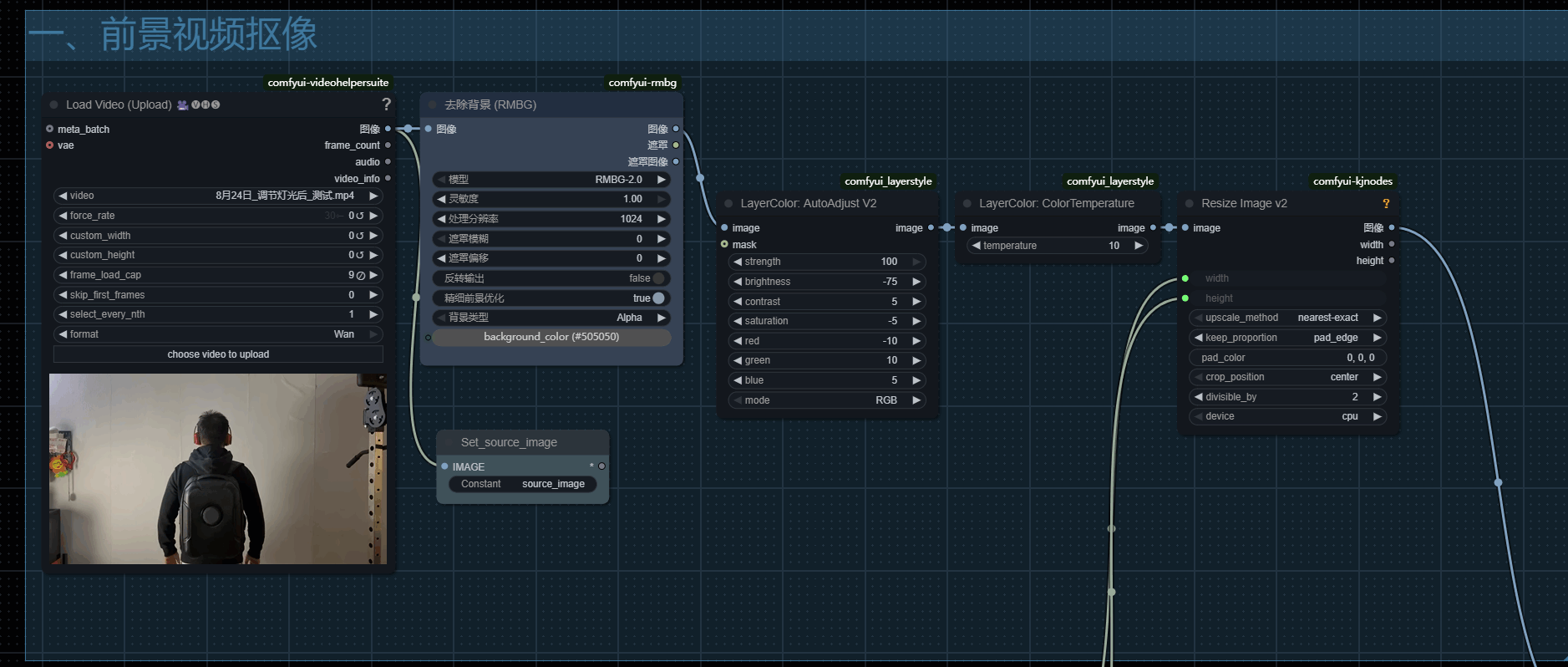Collapse the Load Video (Upload) node dot

[54, 105]
